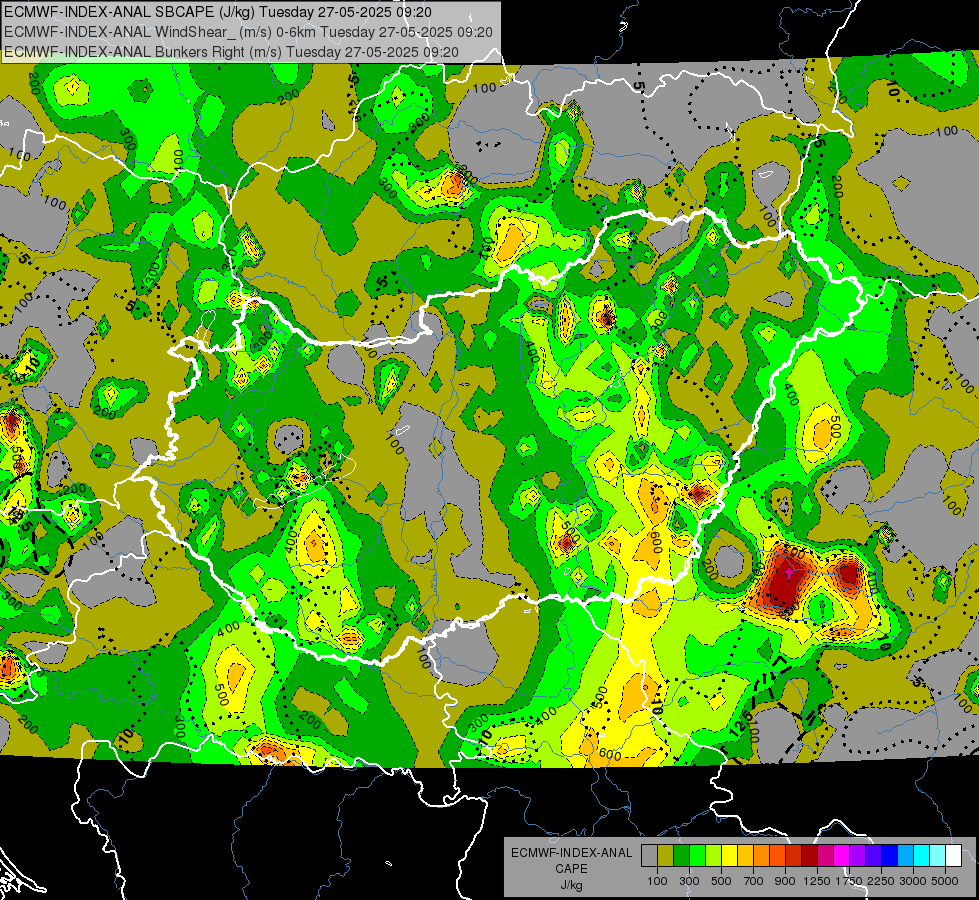Select the yellow legend swatch right of 500
Screen dimensions: 979x900
[730, 856]
